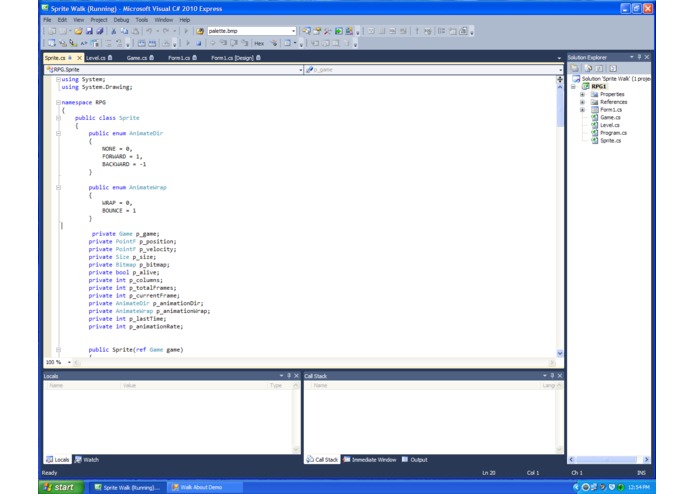695x494 pixels.
Task: Click Solution Explorer Show All Files icon
Action: tap(588, 68)
